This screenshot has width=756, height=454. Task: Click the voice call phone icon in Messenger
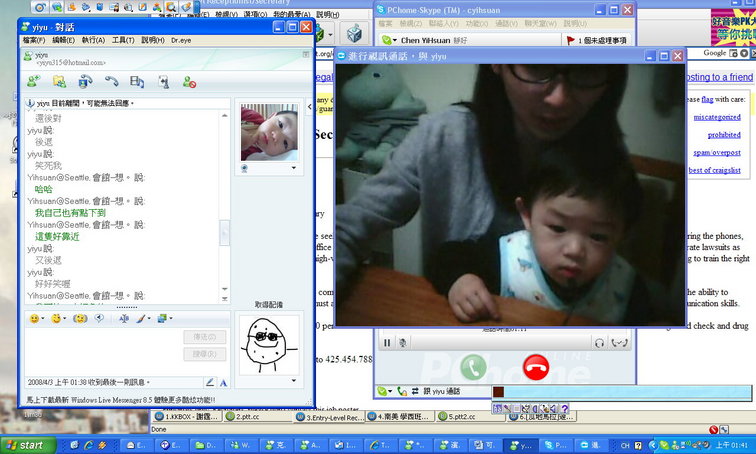[111, 82]
